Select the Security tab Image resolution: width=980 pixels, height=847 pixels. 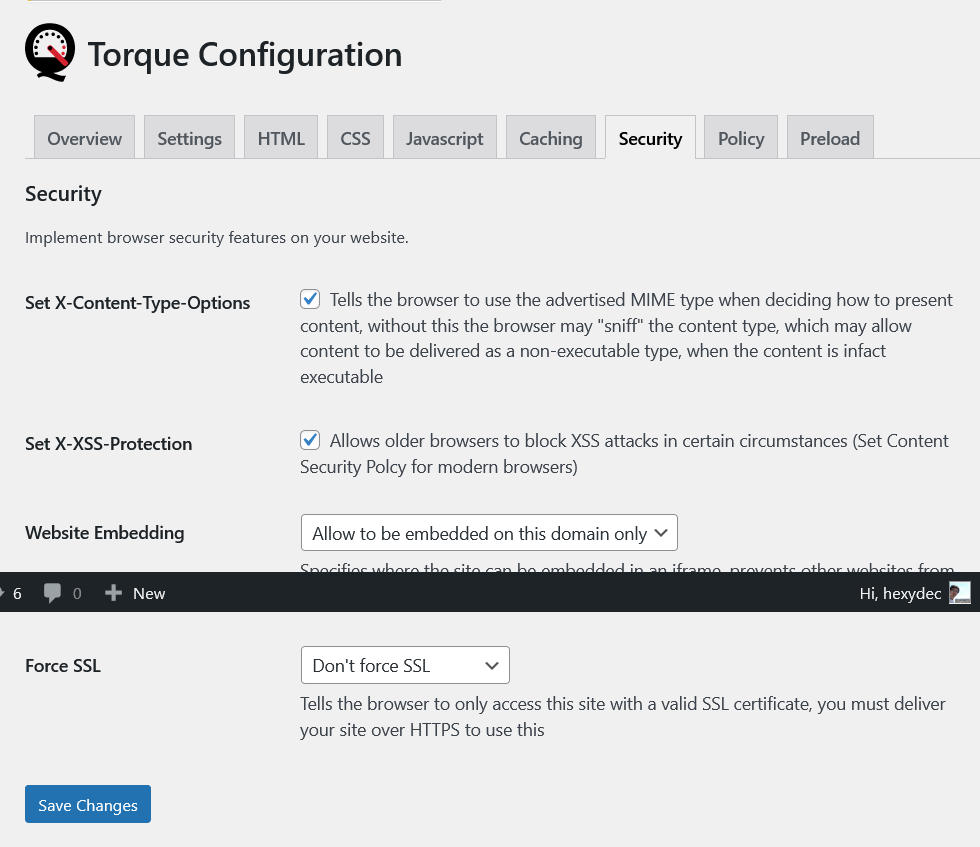coord(650,138)
